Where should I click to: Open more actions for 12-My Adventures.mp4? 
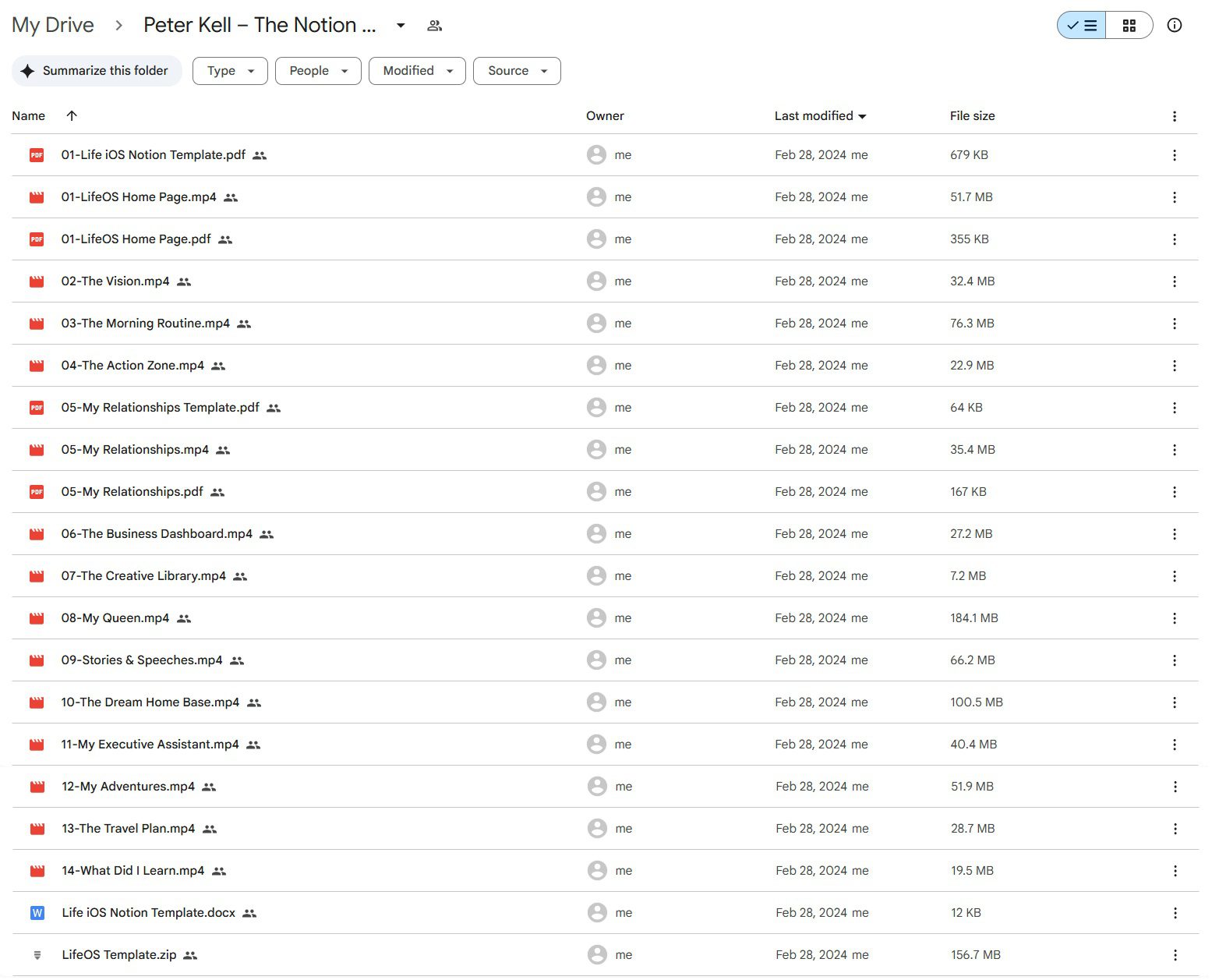[1175, 787]
